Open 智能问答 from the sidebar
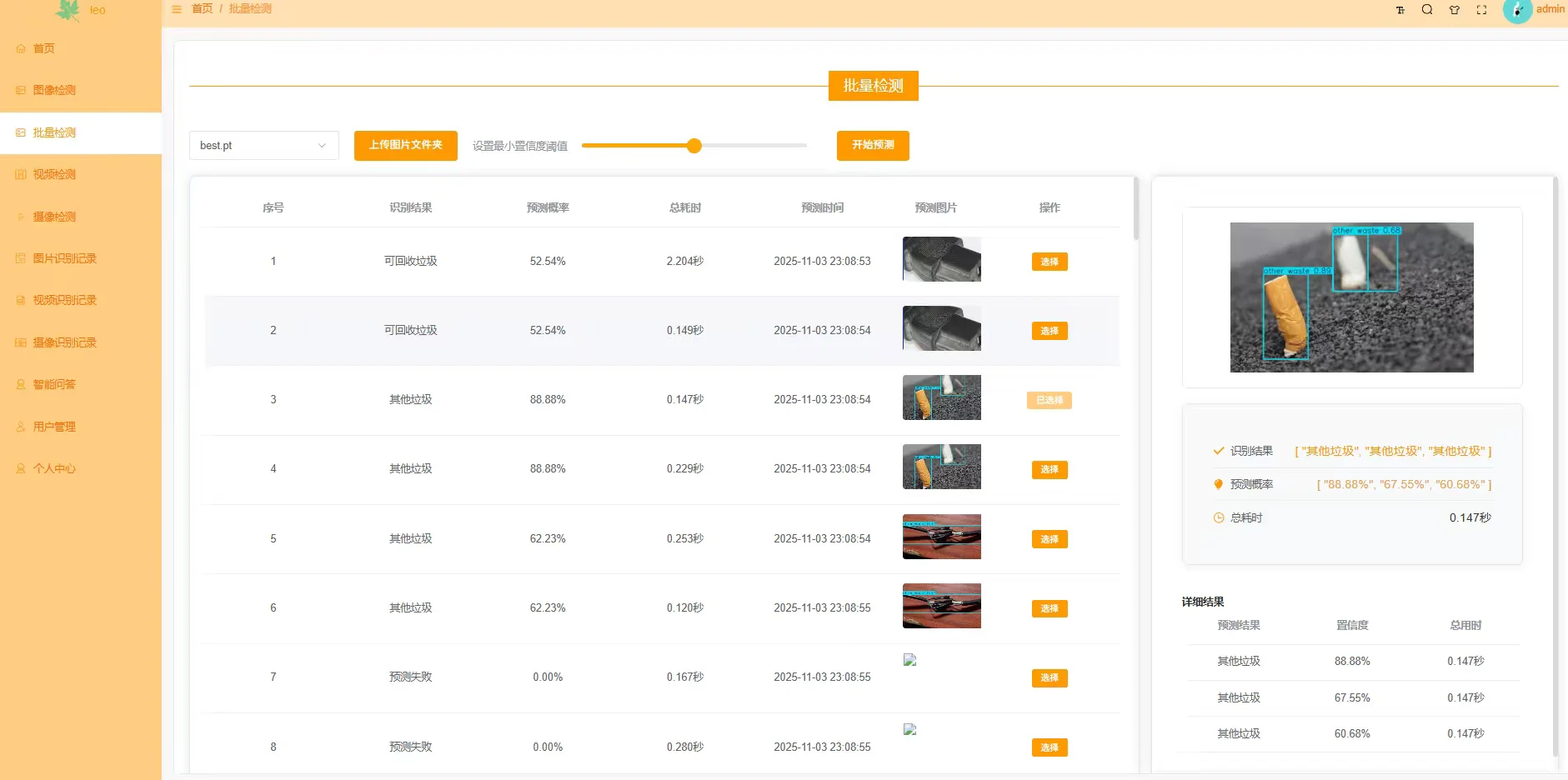Screen dimensions: 1568x780 click(53, 383)
